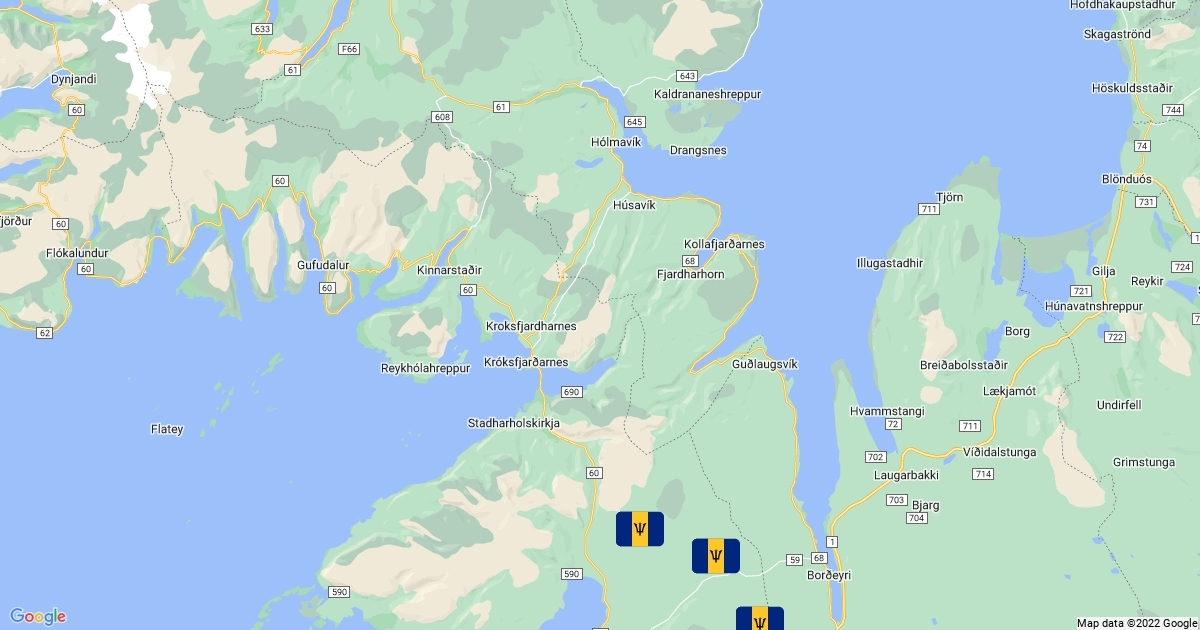Click the route 608 road shield
Viewport: 1200px width, 630px height.
tap(442, 117)
